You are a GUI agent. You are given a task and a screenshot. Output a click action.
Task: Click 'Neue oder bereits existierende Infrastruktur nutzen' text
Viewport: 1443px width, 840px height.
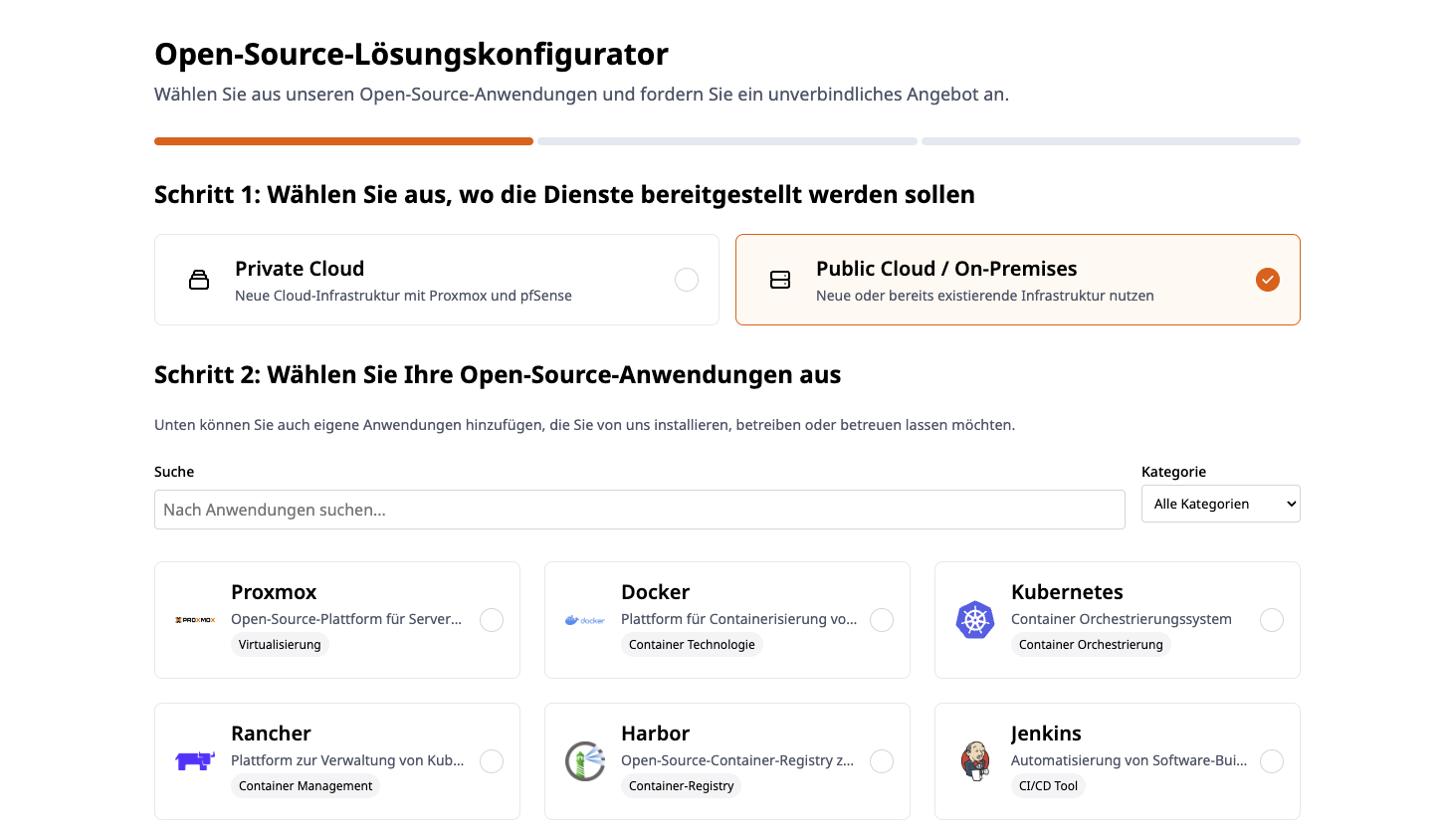coord(985,296)
